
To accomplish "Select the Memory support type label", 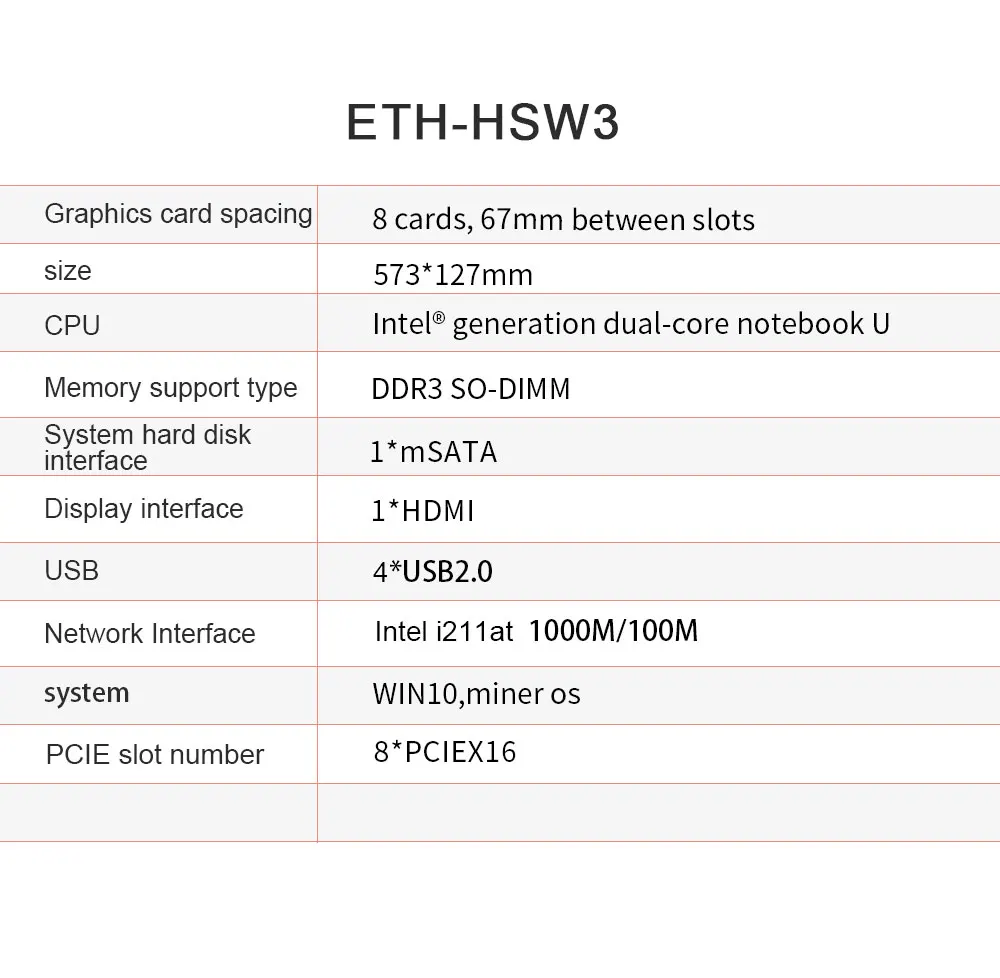I will (171, 388).
